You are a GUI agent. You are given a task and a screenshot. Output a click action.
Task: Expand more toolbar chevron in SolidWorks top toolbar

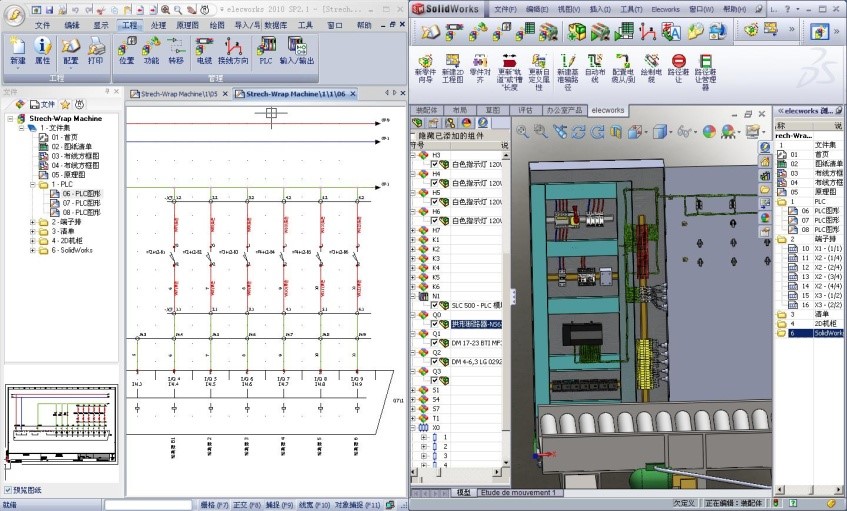pos(791,29)
